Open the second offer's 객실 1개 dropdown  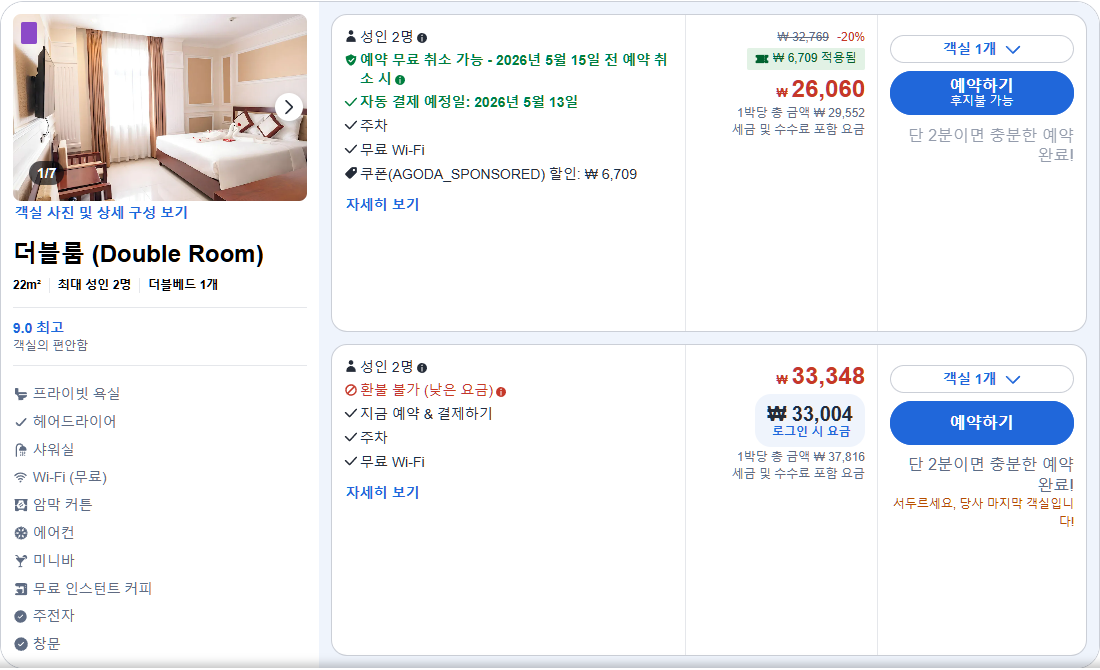pyautogui.click(x=981, y=379)
